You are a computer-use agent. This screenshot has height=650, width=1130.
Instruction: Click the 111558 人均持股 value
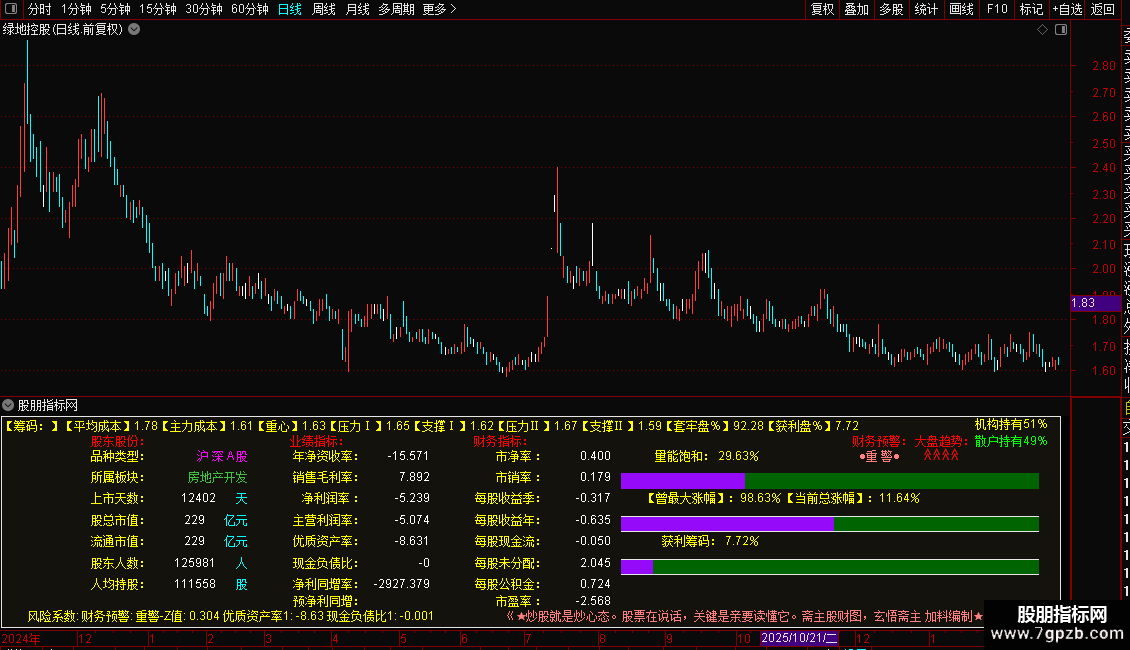195,584
